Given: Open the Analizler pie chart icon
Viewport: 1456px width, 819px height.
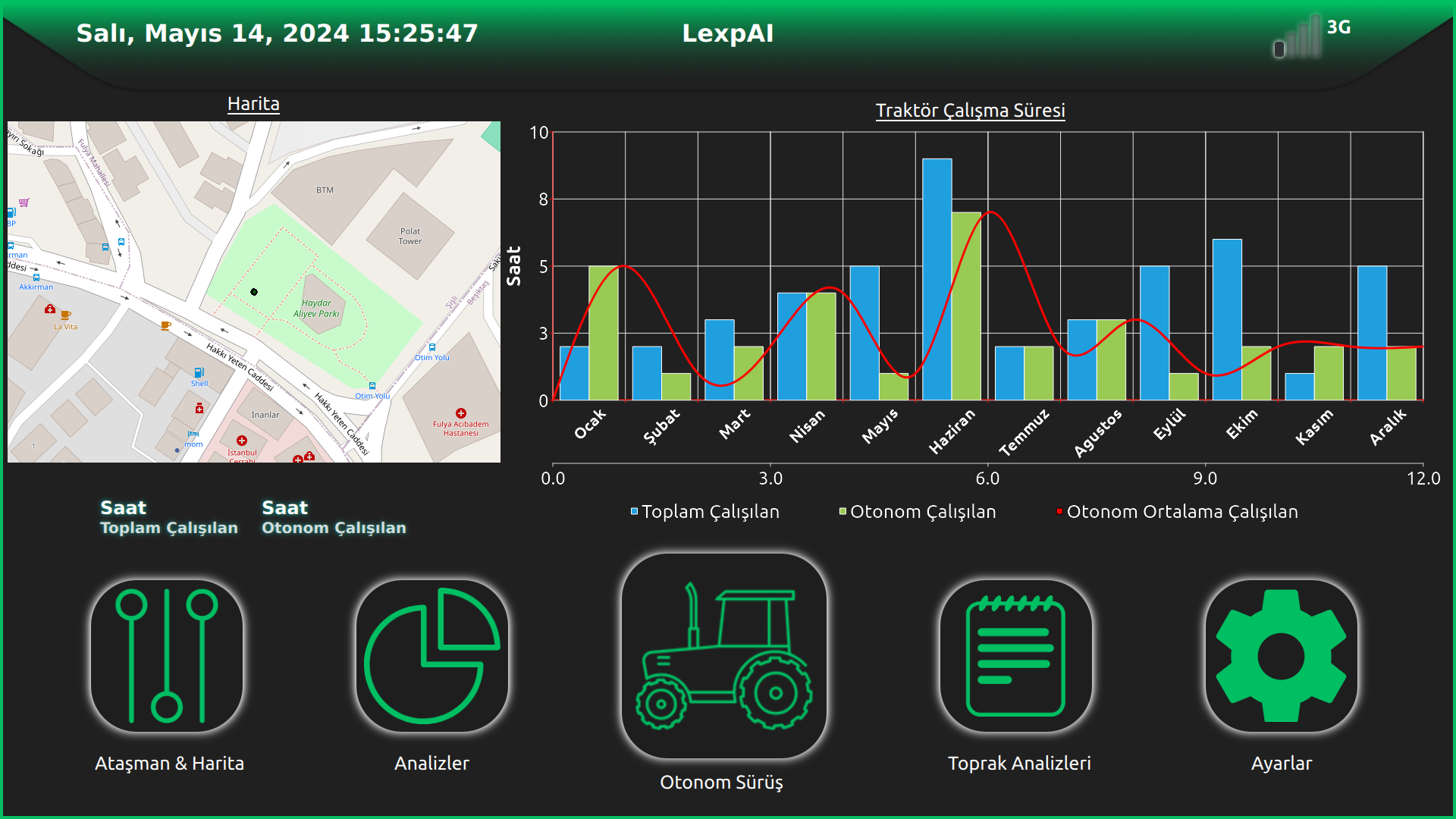Looking at the screenshot, I should [432, 656].
